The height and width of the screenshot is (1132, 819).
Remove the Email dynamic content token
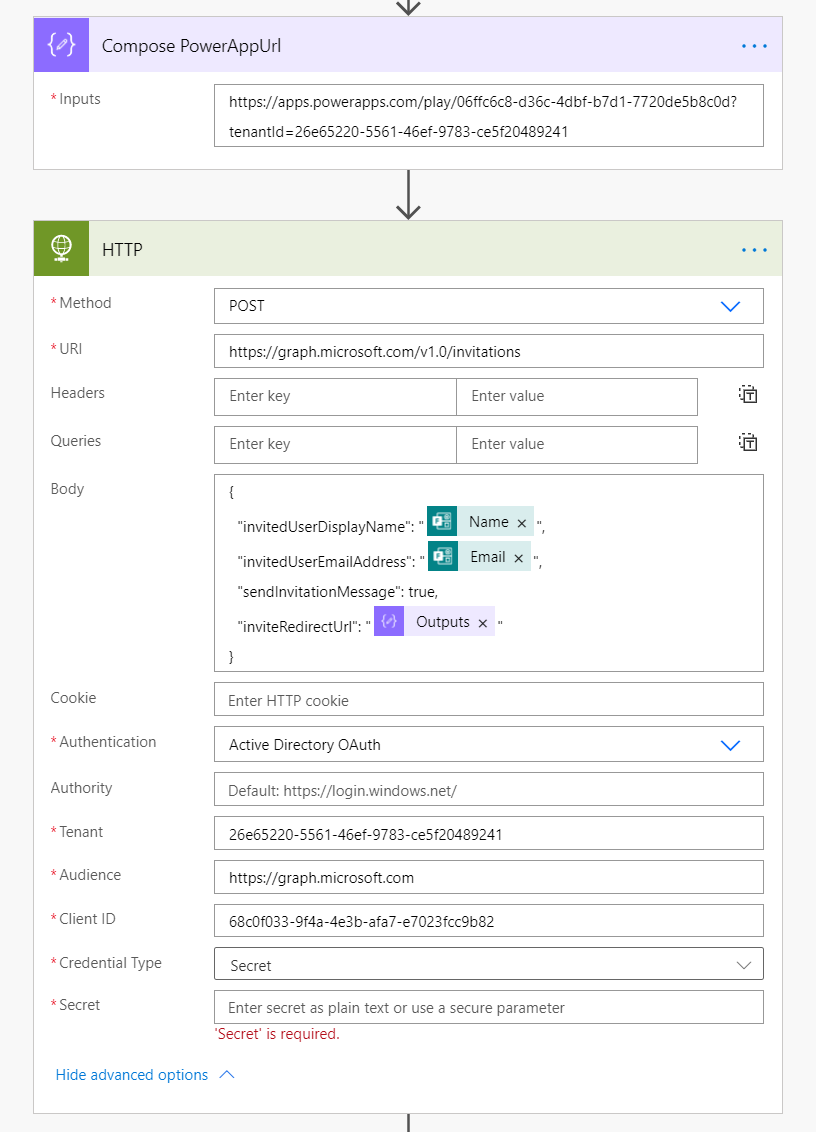[x=519, y=558]
